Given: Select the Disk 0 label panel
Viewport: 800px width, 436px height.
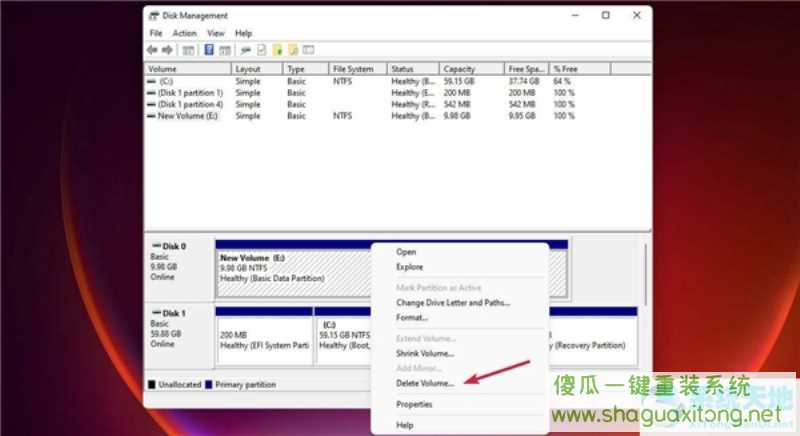Looking at the screenshot, I should point(179,267).
